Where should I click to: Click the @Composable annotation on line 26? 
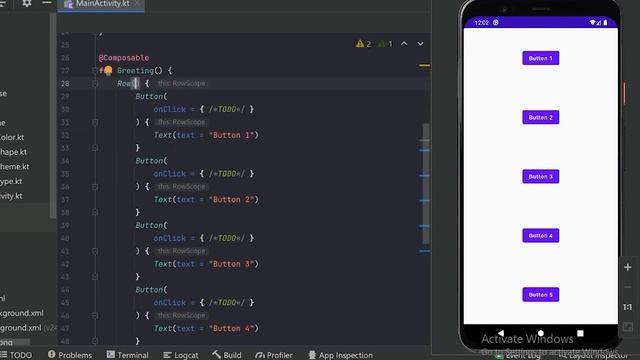pyautogui.click(x=124, y=58)
